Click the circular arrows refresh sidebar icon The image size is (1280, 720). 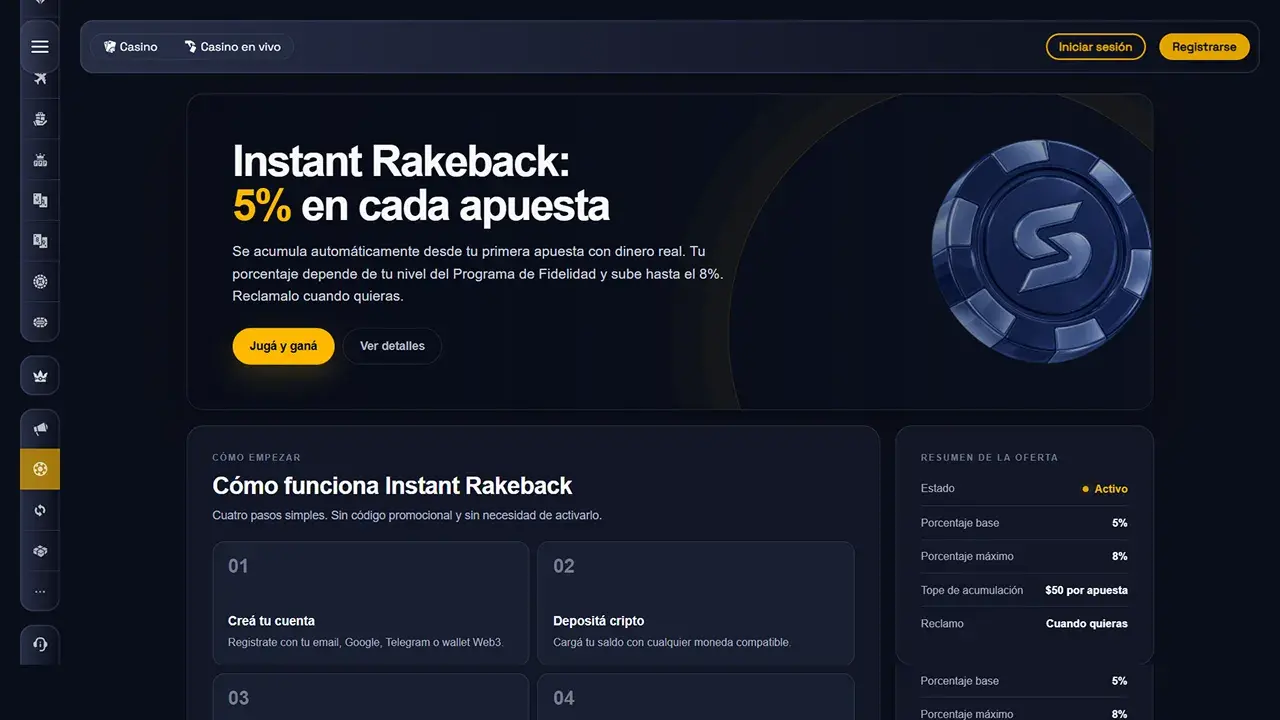(40, 510)
